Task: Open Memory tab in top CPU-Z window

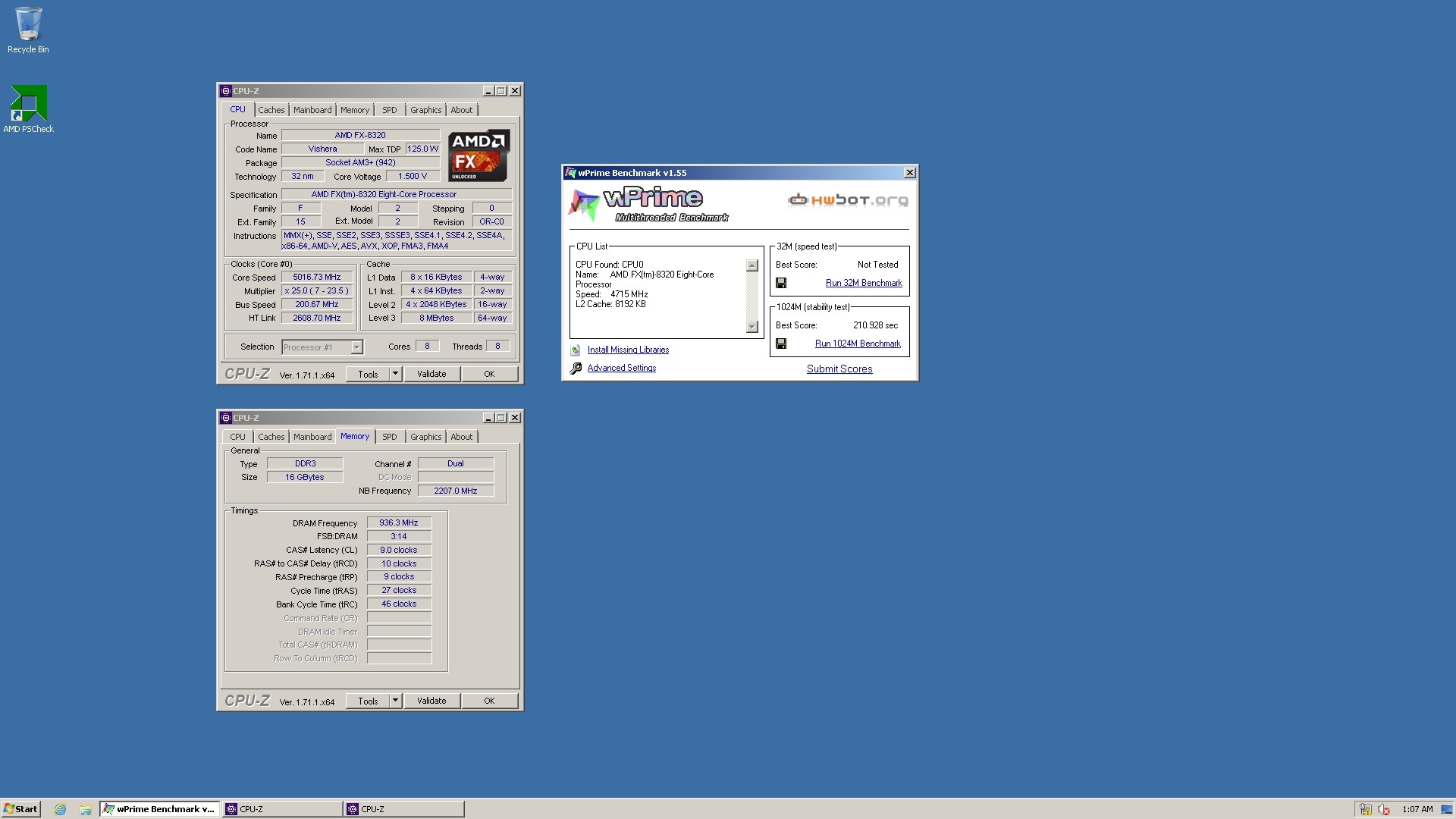Action: point(355,110)
